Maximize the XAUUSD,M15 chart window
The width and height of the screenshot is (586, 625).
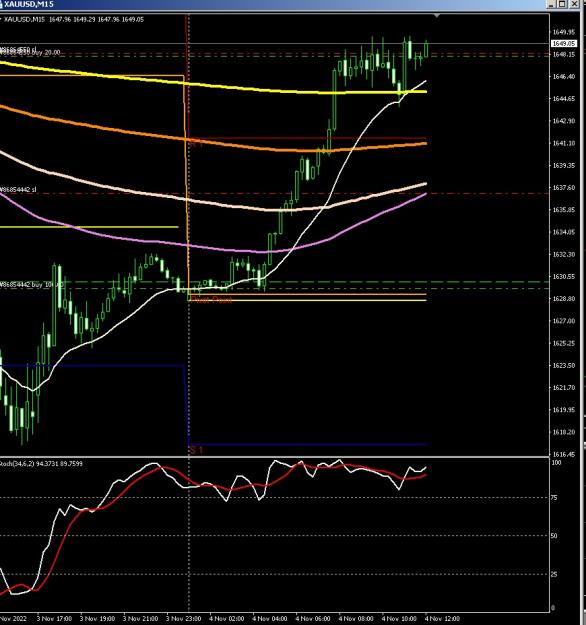(x=562, y=4)
